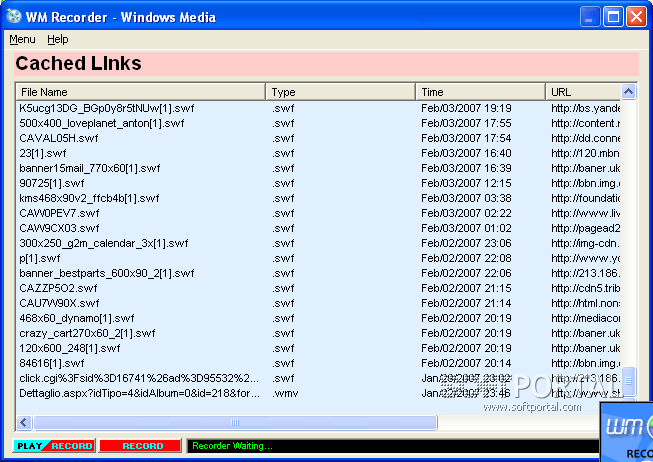Click the horizontal scrollbar left arrow
This screenshot has width=653, height=462.
24,422
